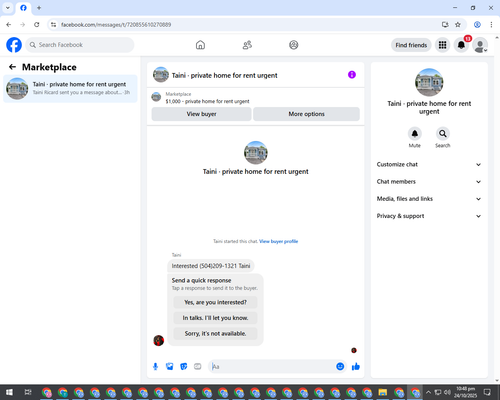
Task: Click the message "Interested (504)209-1321 Taini"
Action: 211,266
